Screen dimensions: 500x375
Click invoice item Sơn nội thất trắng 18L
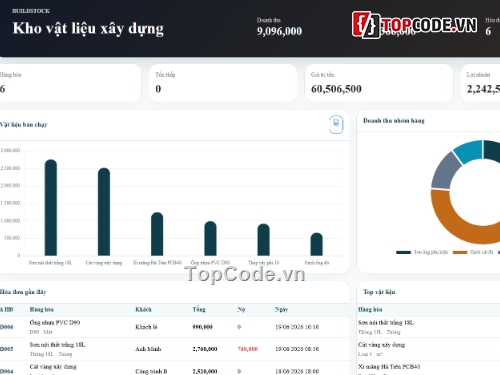(57, 345)
